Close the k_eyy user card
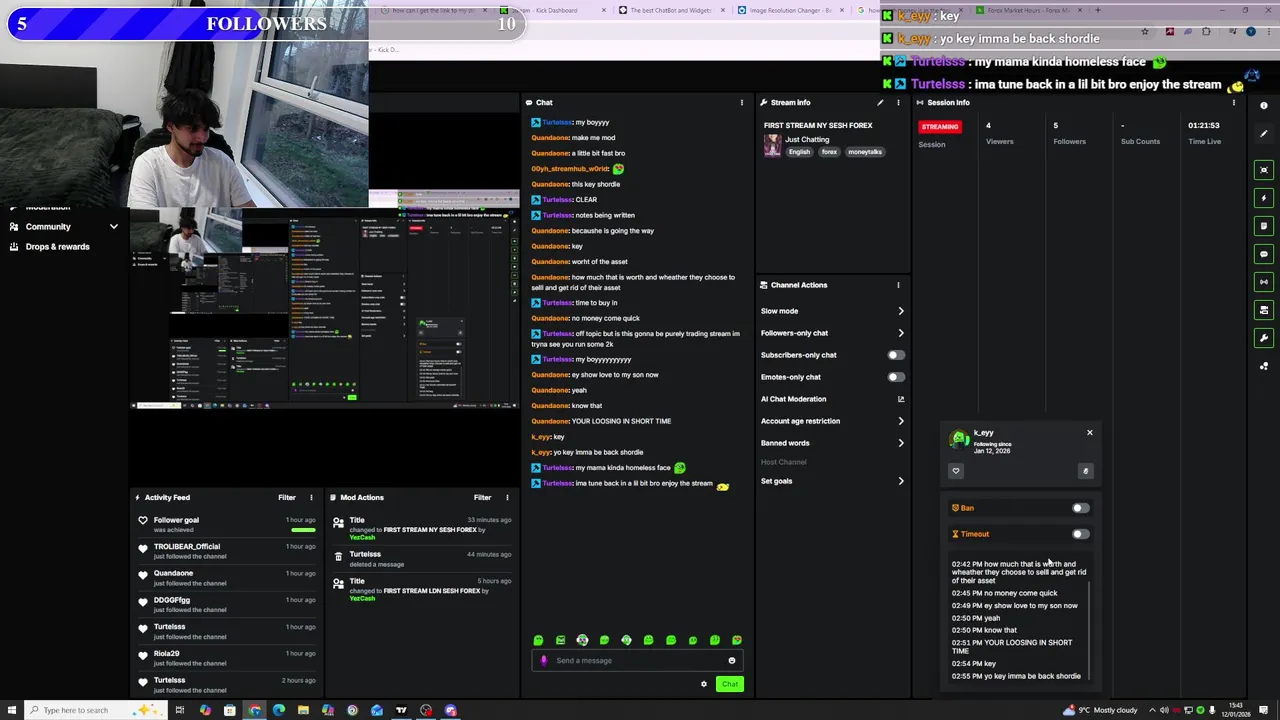 click(1090, 433)
